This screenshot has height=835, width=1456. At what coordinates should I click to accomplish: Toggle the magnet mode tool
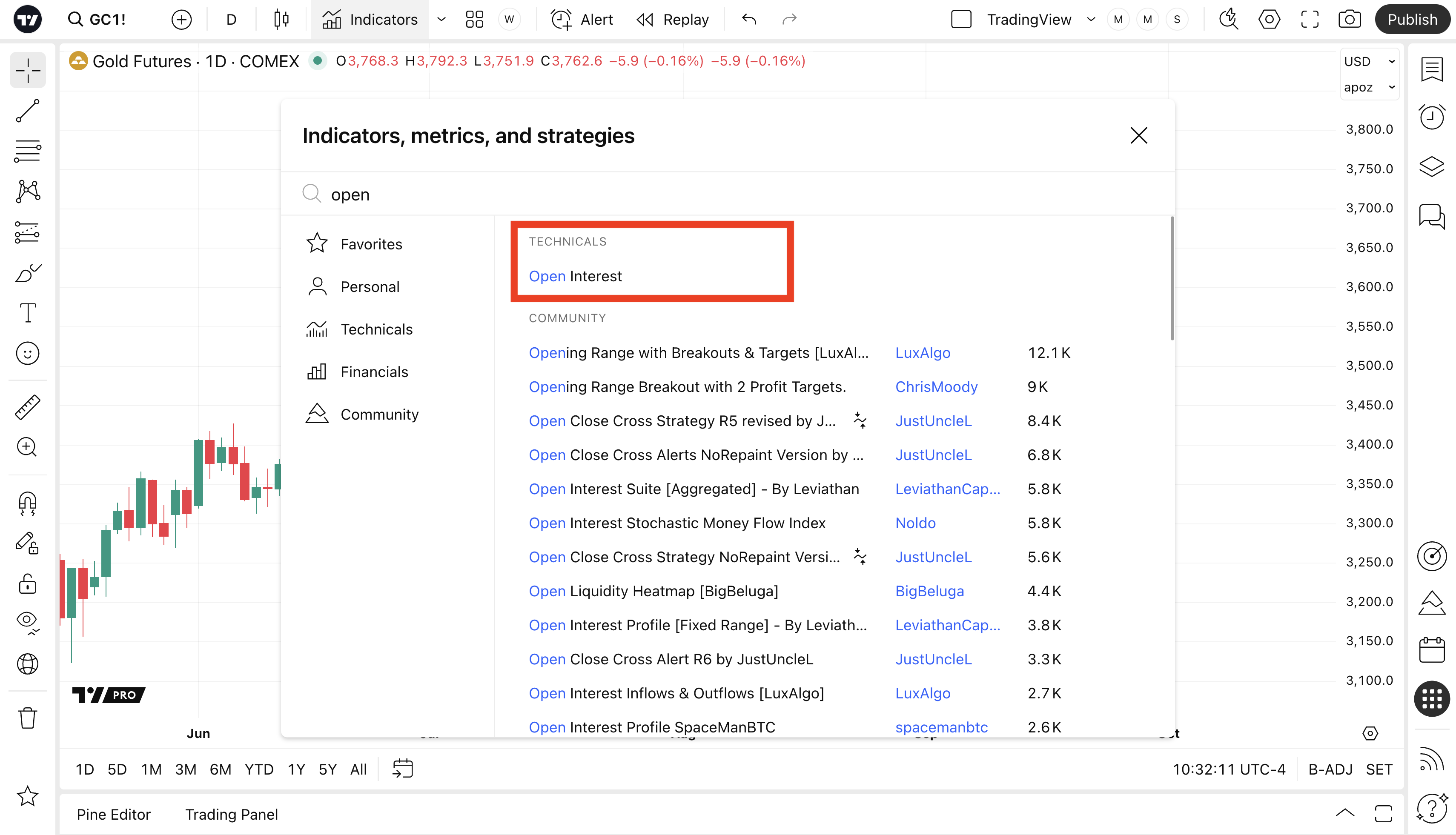point(28,503)
